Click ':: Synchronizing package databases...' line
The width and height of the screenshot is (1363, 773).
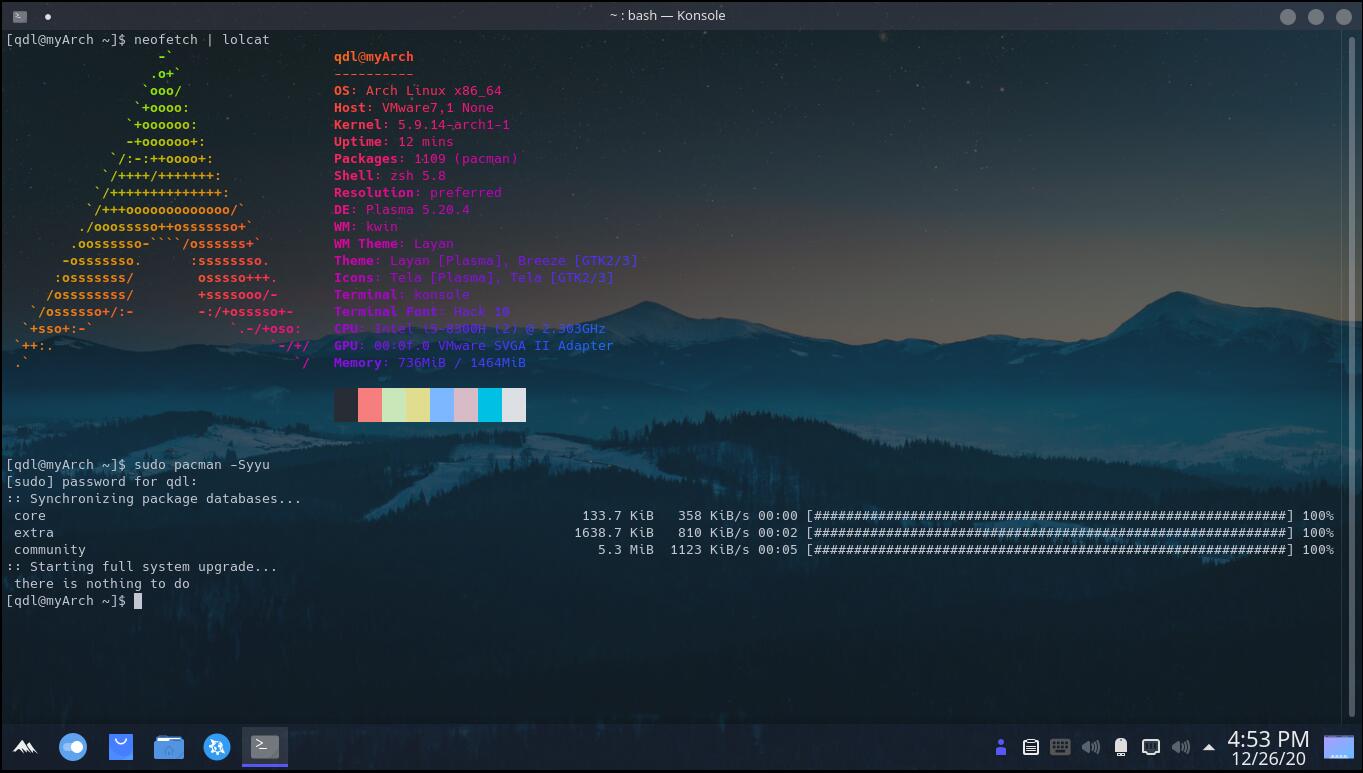point(154,499)
